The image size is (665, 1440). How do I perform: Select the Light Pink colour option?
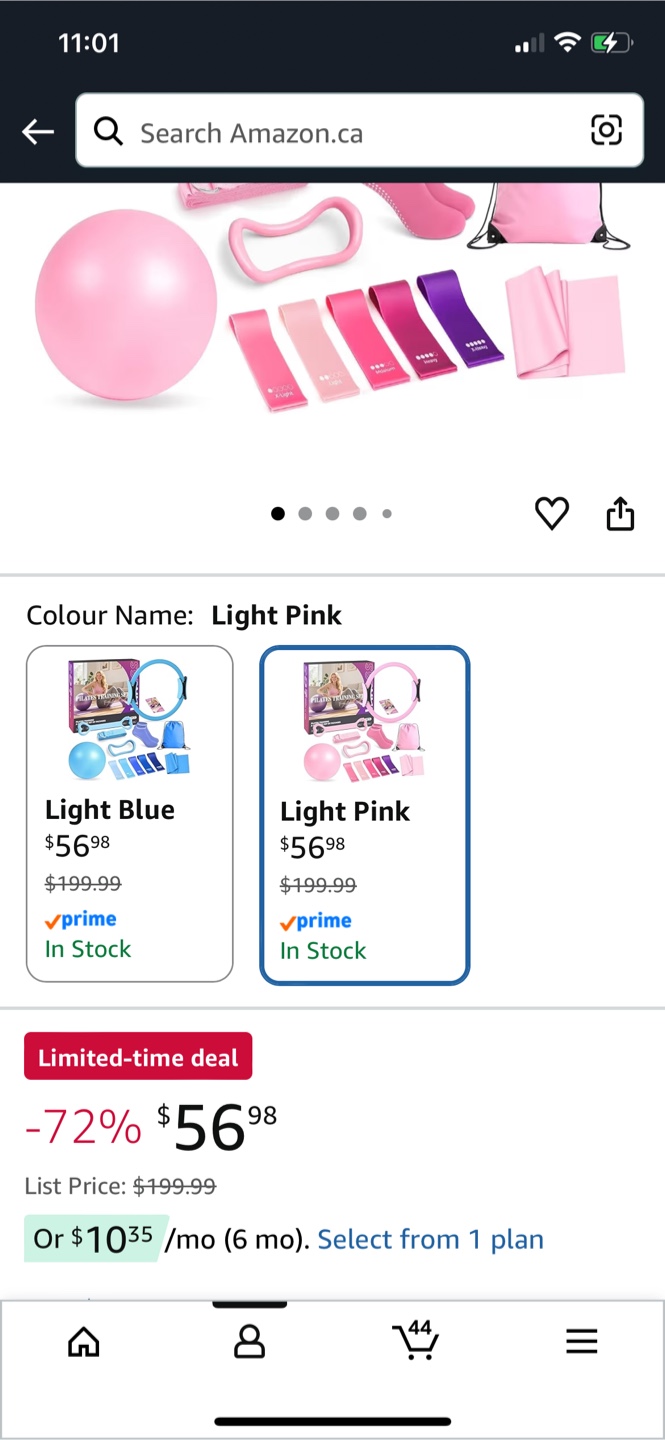[364, 815]
